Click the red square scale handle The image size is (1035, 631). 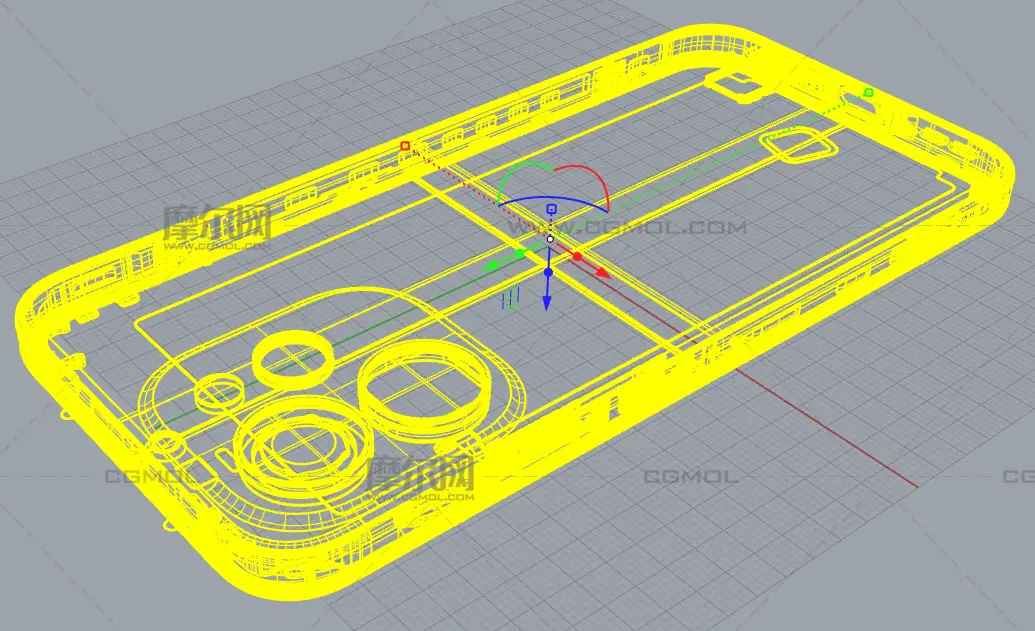(405, 146)
